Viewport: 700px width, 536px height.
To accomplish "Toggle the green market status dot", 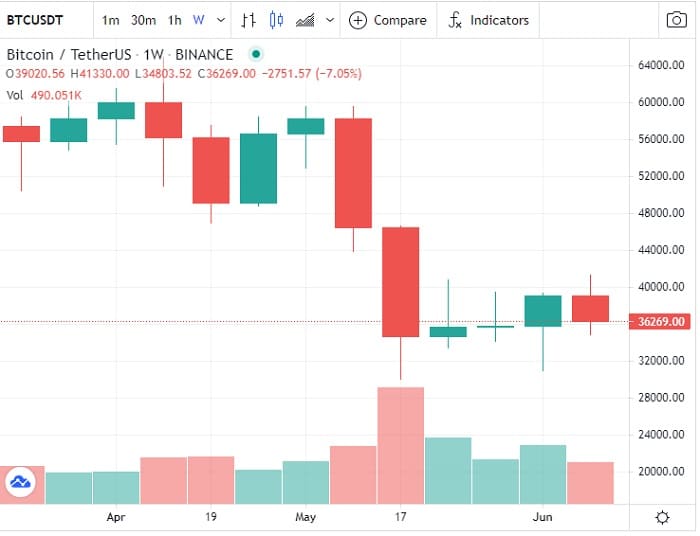I will tap(257, 54).
